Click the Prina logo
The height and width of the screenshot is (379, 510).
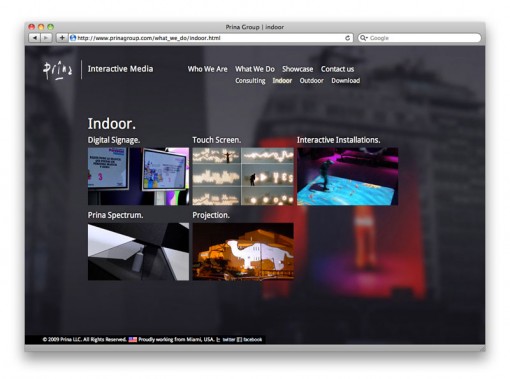[x=58, y=70]
